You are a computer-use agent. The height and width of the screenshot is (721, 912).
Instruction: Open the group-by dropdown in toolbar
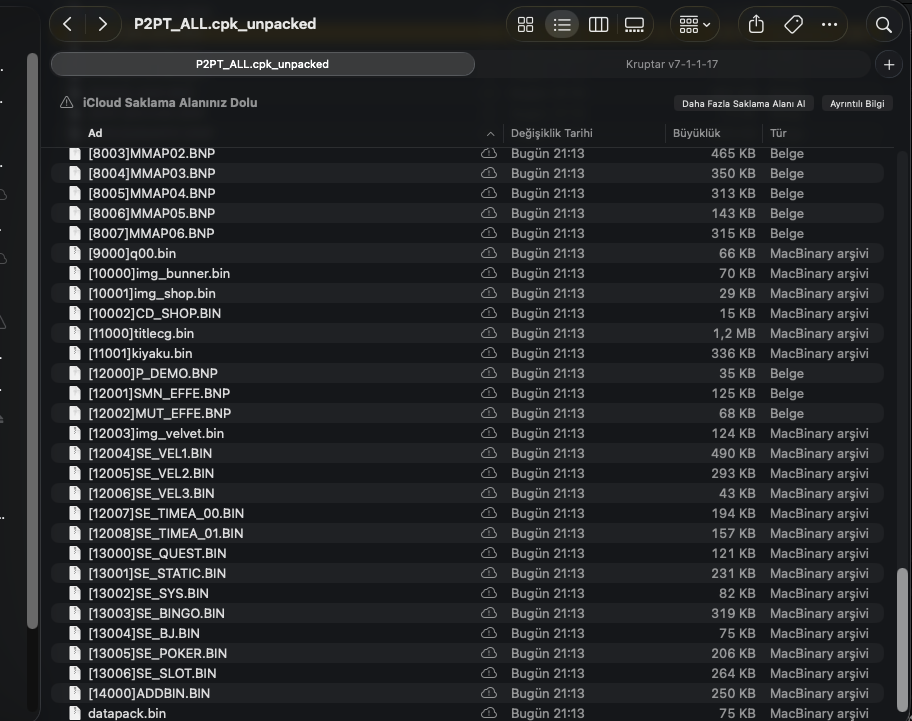pos(694,24)
